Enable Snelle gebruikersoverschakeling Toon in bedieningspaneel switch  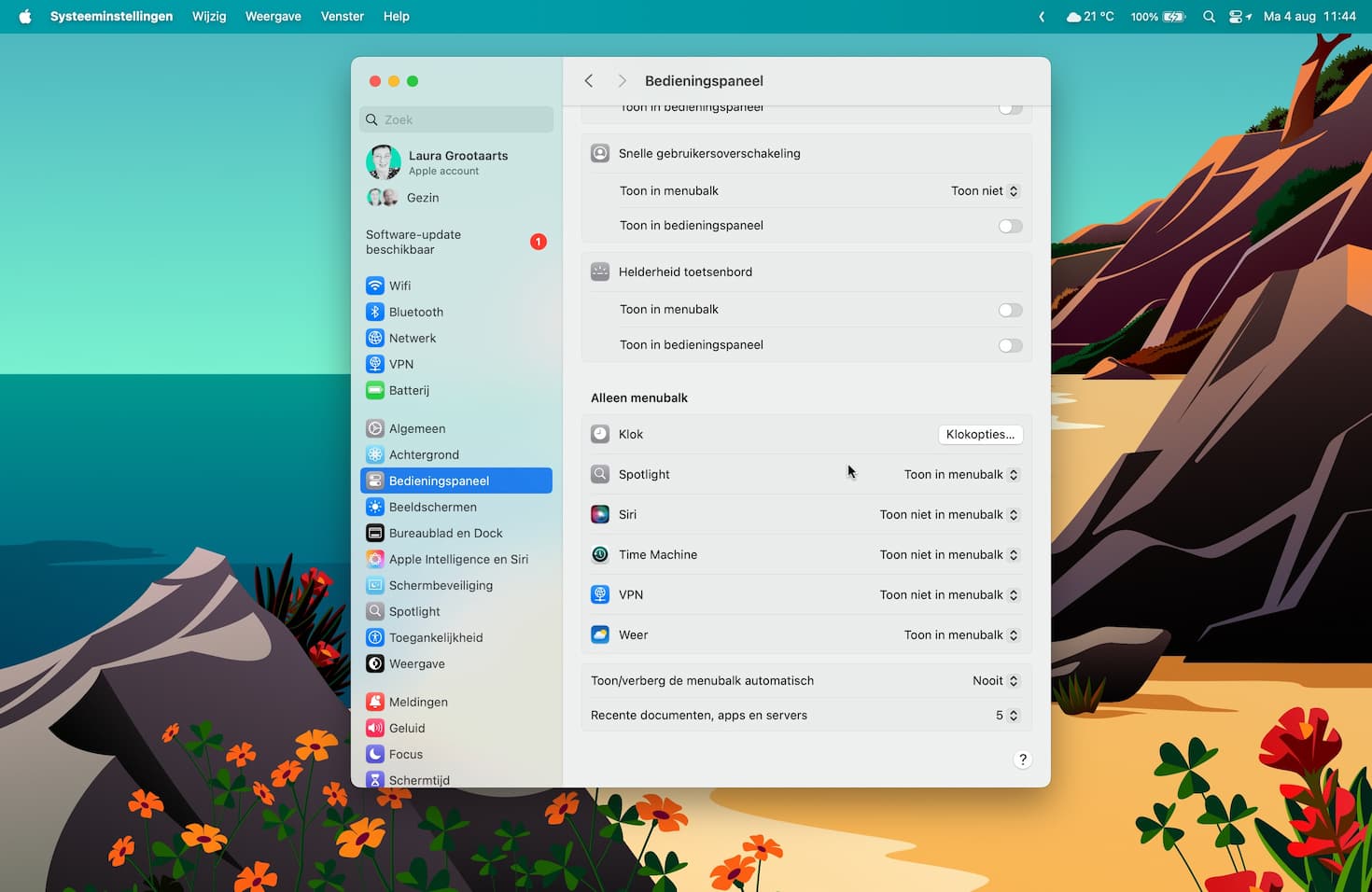tap(1010, 226)
